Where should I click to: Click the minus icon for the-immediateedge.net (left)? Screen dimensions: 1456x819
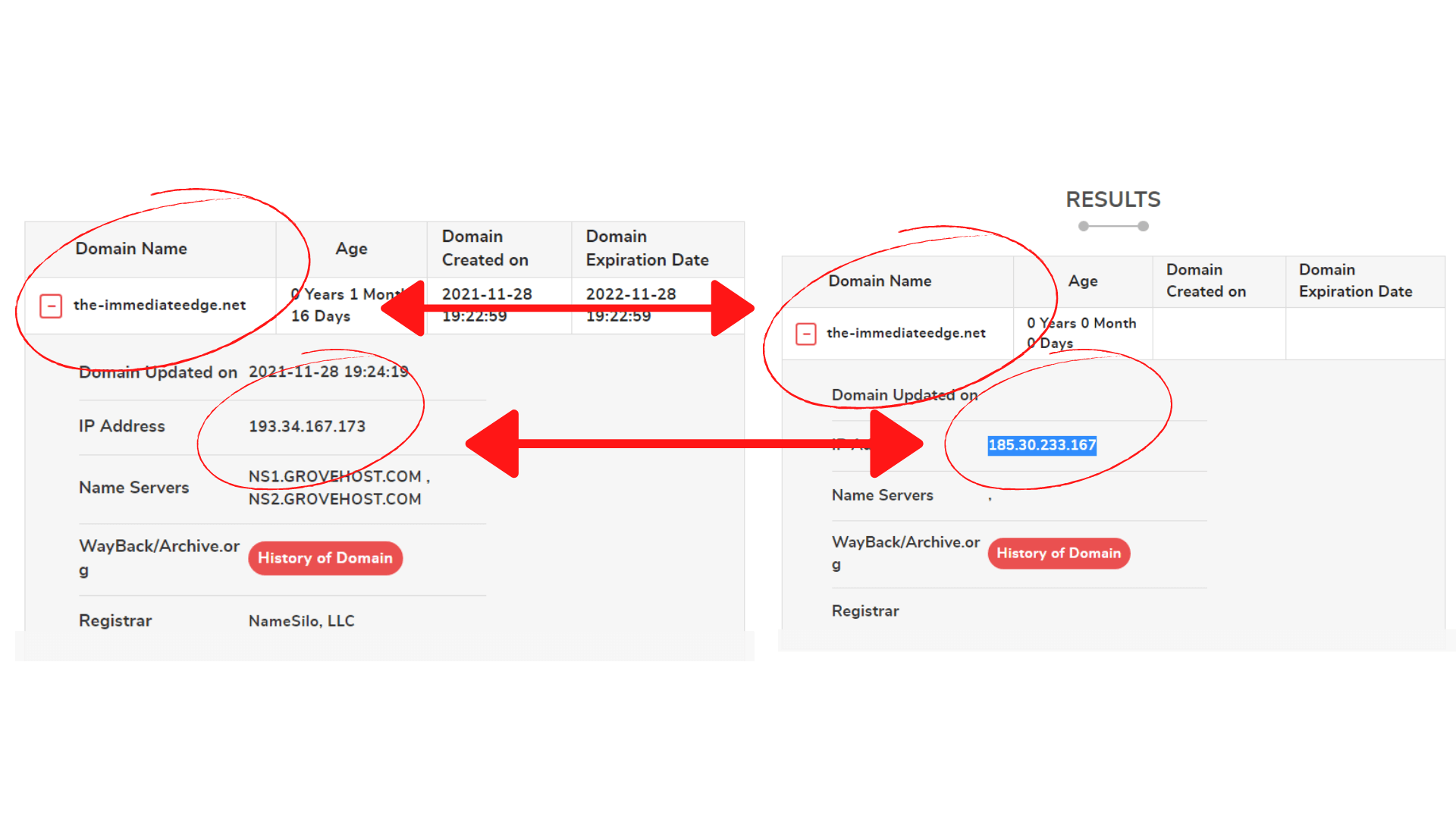coord(52,304)
